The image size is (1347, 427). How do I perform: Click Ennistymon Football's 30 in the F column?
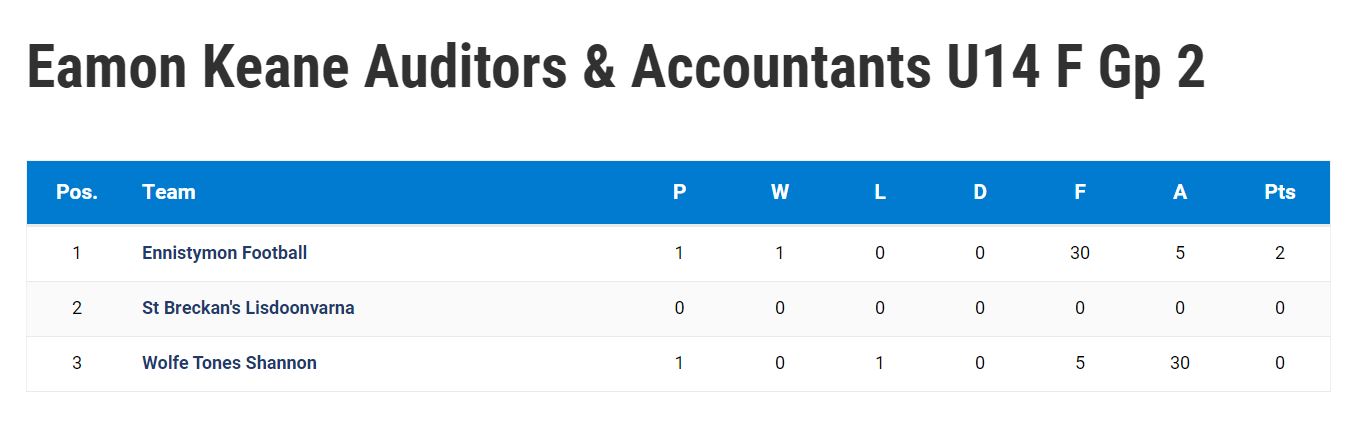click(1080, 253)
